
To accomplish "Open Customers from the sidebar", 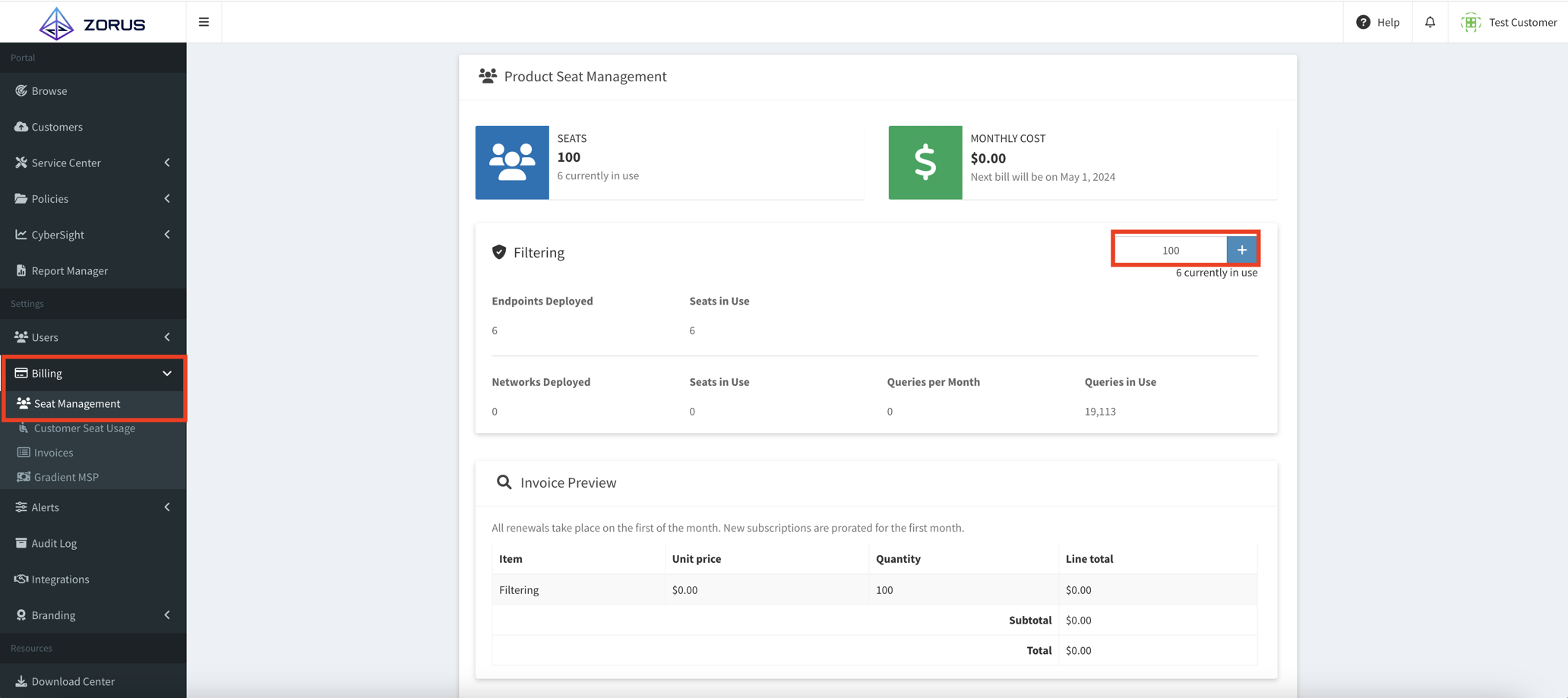I will pos(57,127).
